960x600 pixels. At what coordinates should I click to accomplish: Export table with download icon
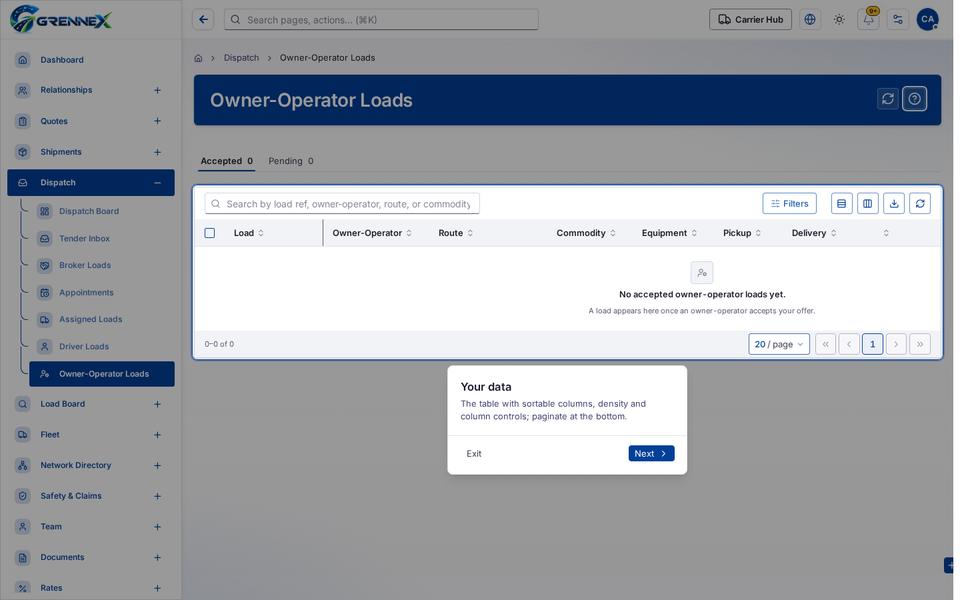click(894, 204)
